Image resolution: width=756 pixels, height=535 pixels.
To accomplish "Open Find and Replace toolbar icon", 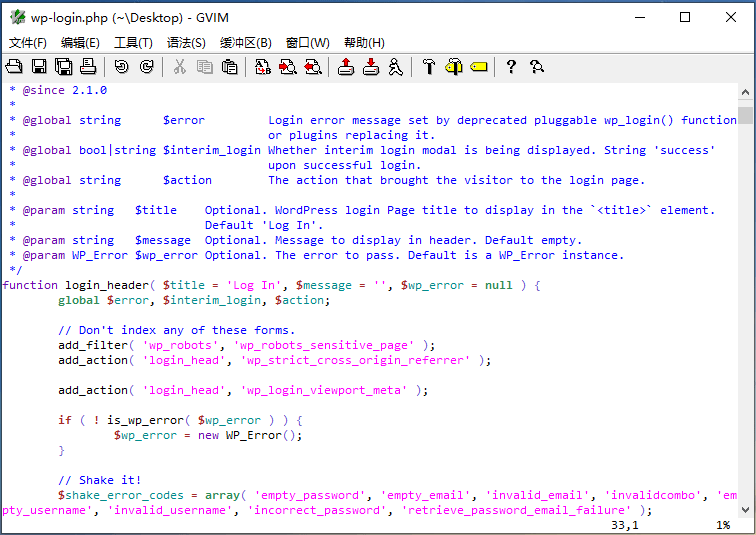I will click(x=263, y=67).
